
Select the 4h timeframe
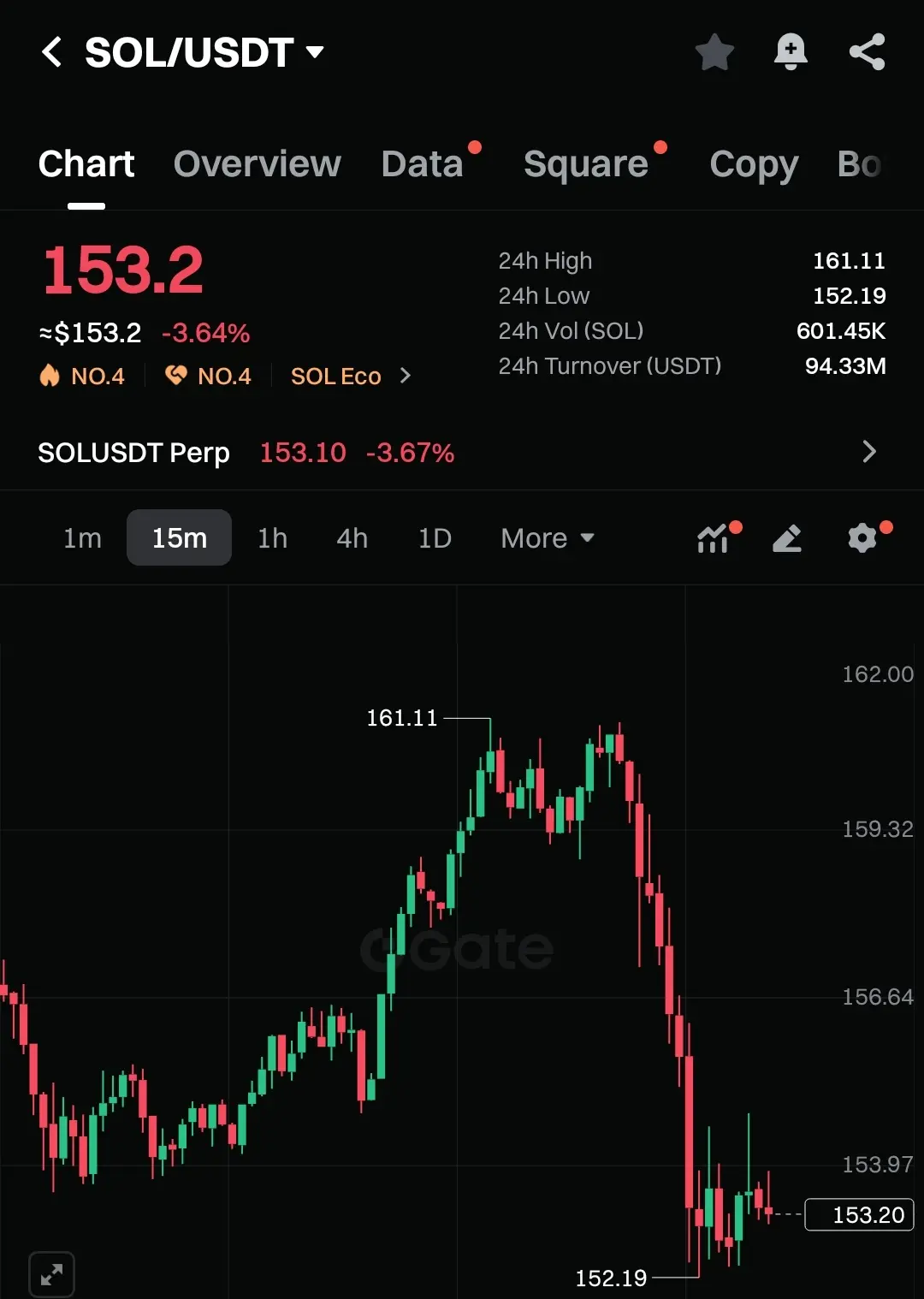click(352, 537)
